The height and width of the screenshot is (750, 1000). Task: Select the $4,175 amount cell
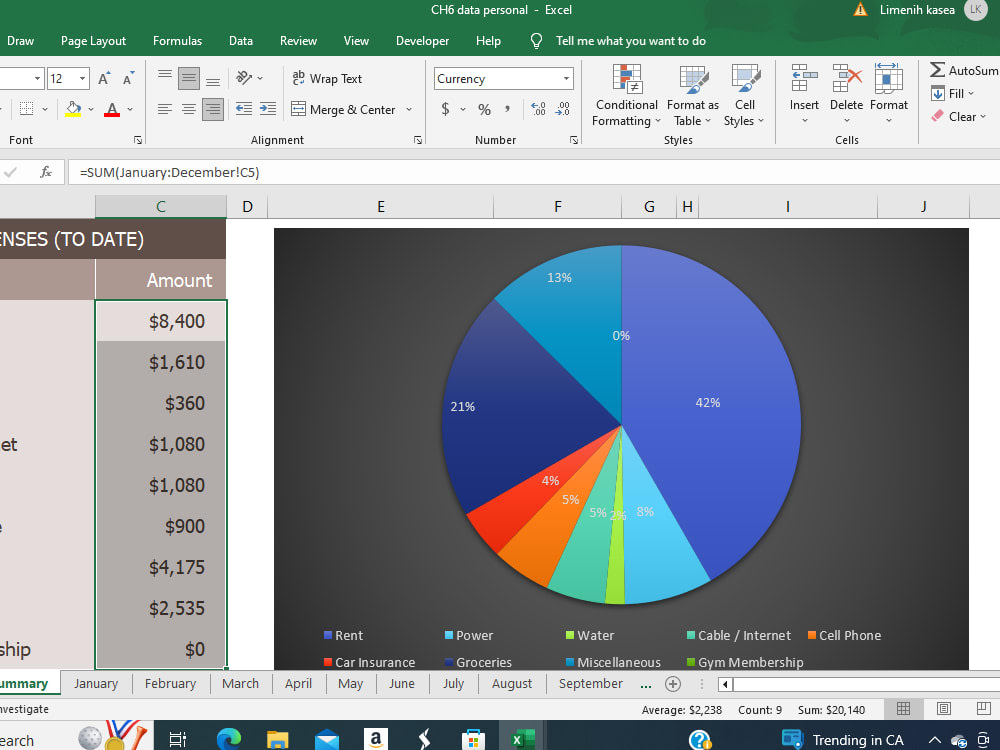[161, 567]
